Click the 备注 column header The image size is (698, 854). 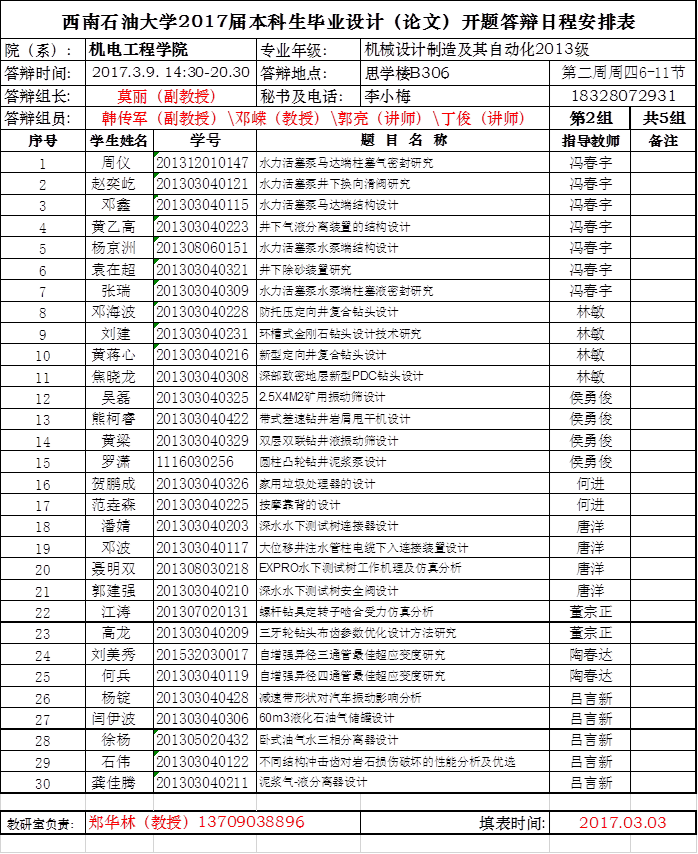(x=663, y=141)
